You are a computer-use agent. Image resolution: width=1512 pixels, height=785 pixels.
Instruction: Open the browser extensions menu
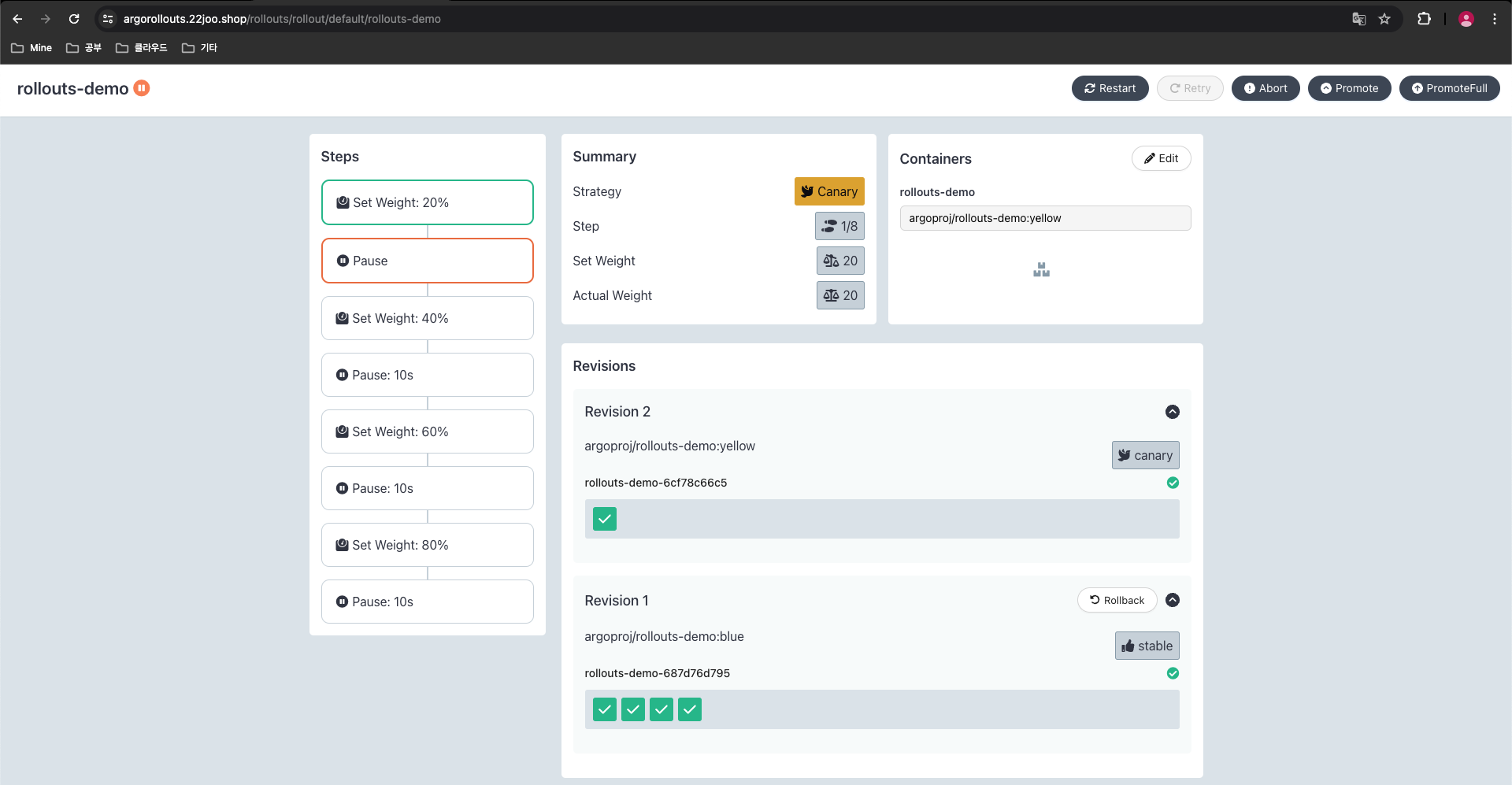coord(1424,19)
